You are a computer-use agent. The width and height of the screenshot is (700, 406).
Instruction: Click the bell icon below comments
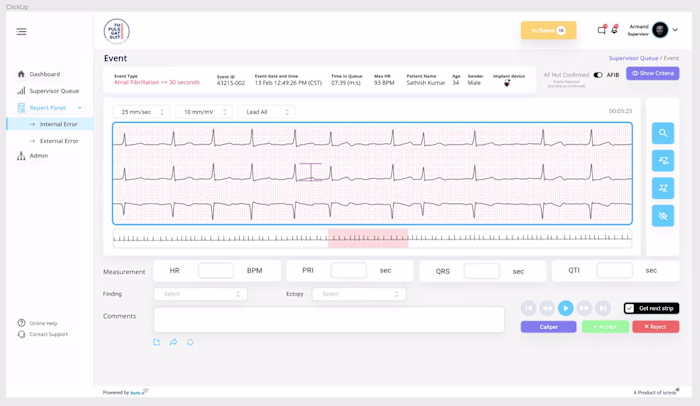(x=190, y=342)
